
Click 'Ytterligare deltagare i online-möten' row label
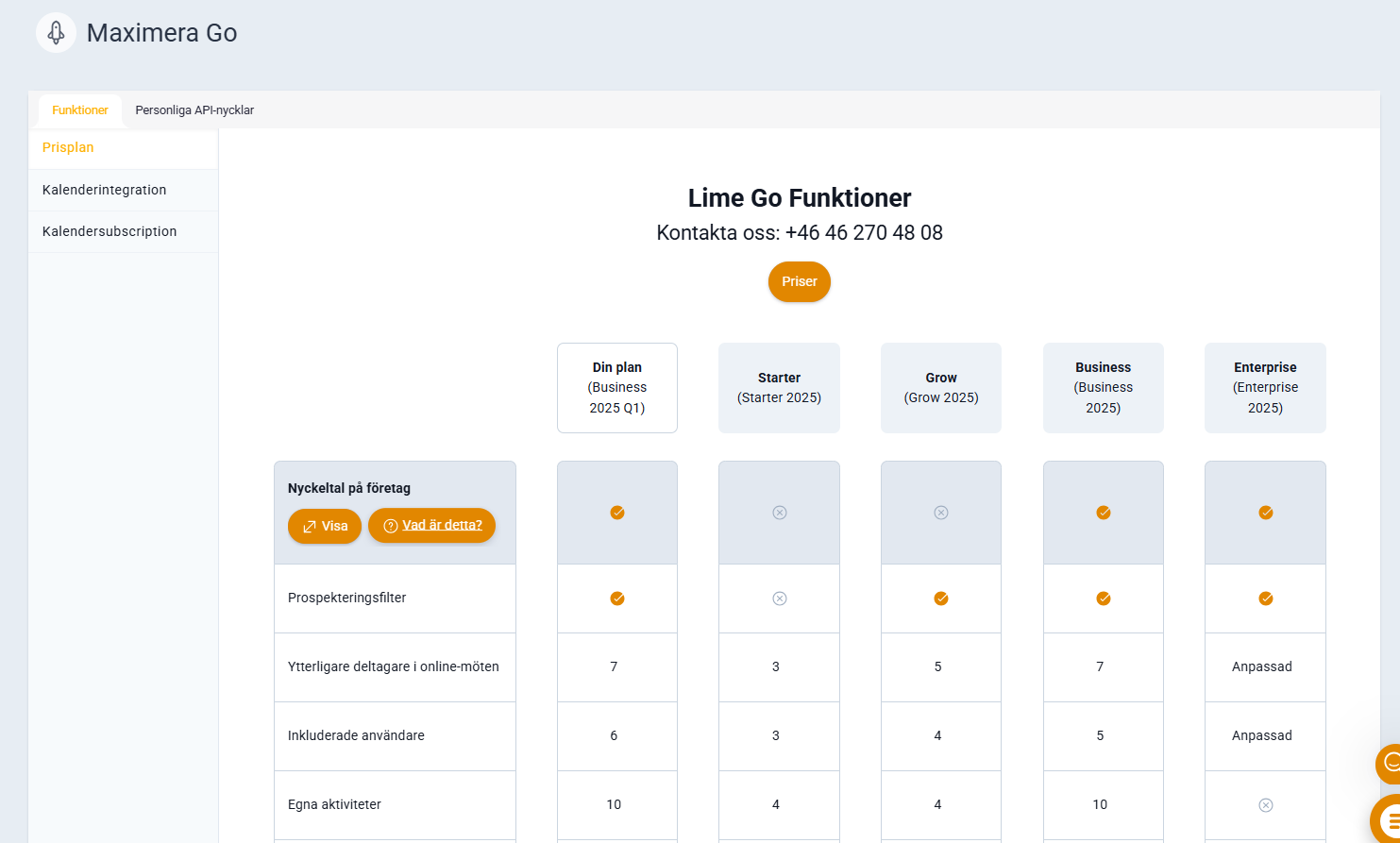click(x=394, y=667)
